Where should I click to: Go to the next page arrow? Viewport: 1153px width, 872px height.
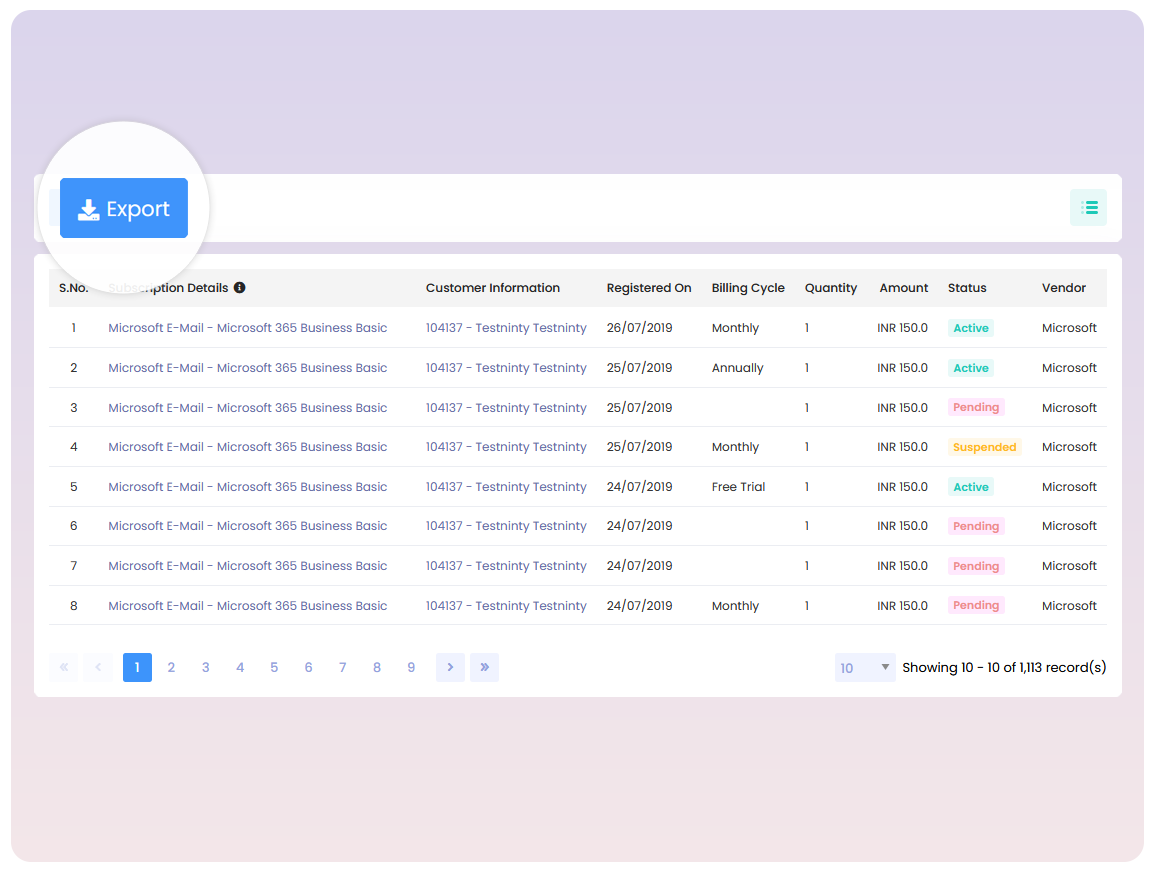pyautogui.click(x=450, y=667)
